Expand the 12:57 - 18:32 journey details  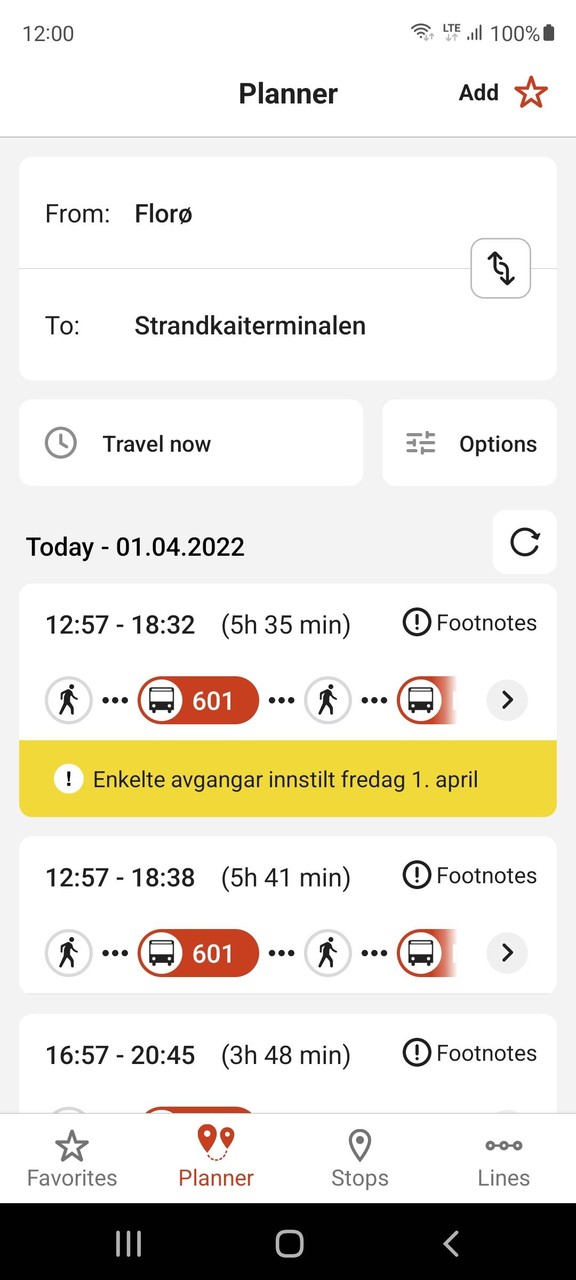pyautogui.click(x=507, y=700)
